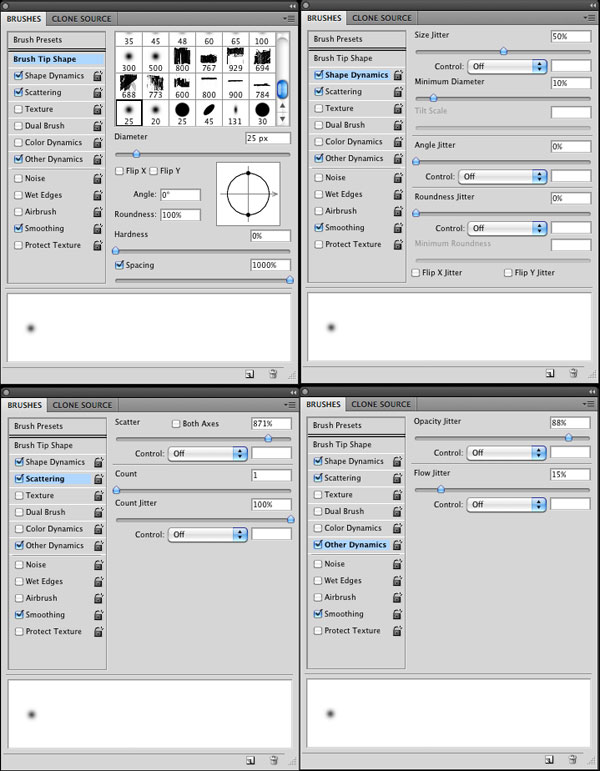
Task: Click lock beside Color Dynamics in Scatter panel
Action: (x=99, y=529)
